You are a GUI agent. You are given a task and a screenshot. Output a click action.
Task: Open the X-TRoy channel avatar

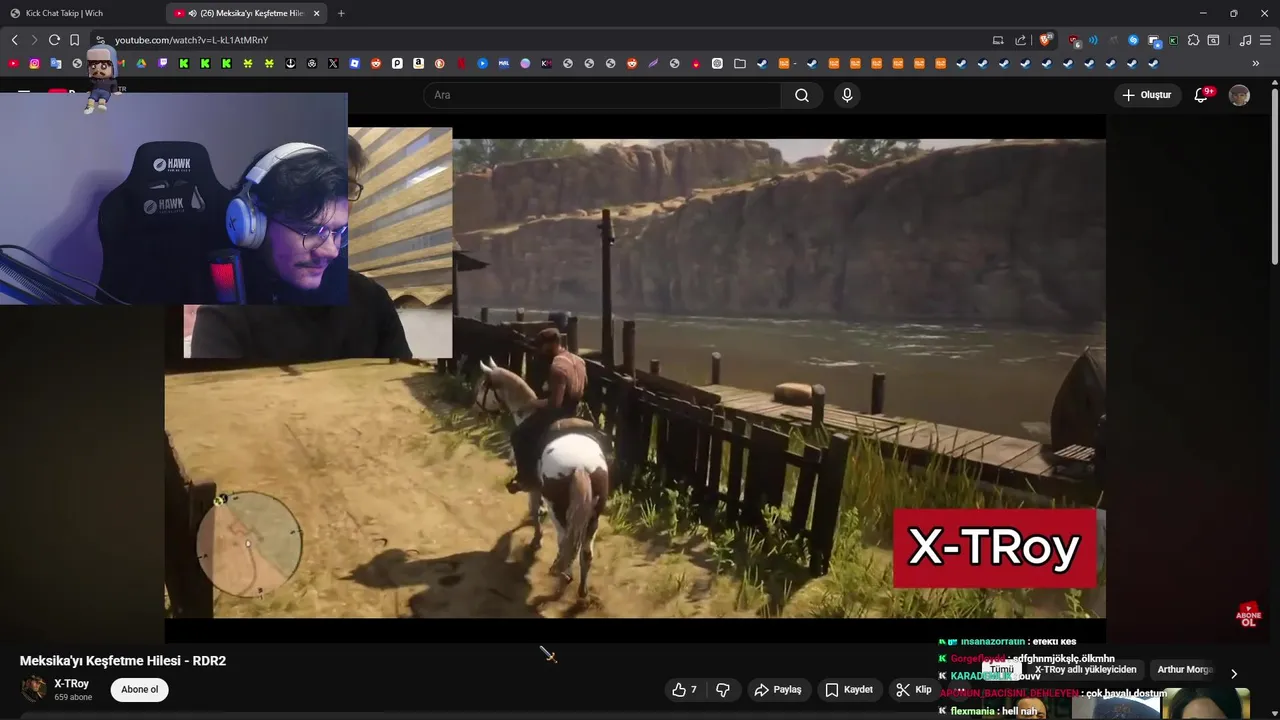point(34,689)
